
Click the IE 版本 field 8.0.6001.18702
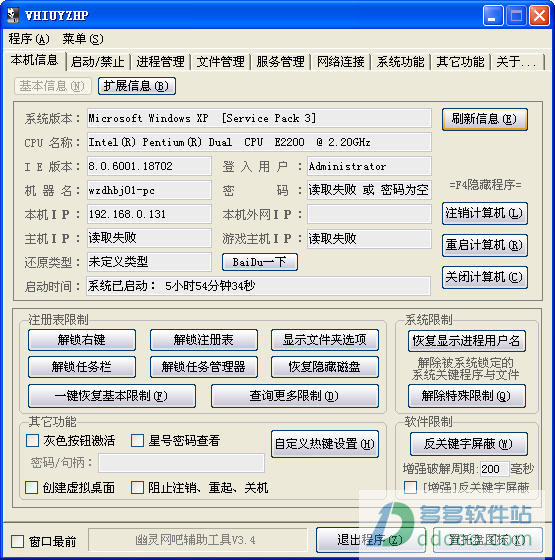tap(149, 166)
